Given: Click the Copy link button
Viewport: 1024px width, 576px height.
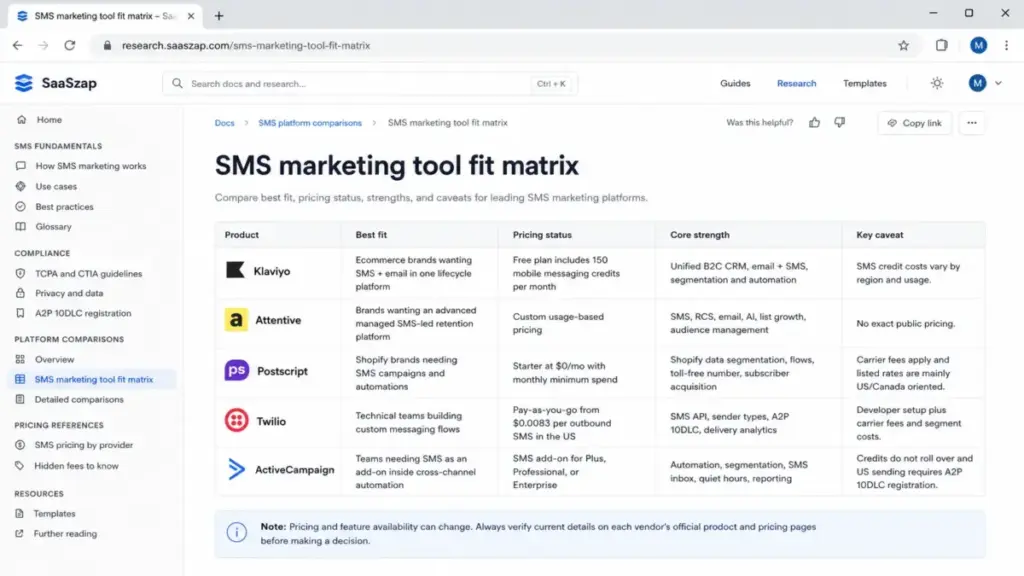Looking at the screenshot, I should (x=914, y=123).
